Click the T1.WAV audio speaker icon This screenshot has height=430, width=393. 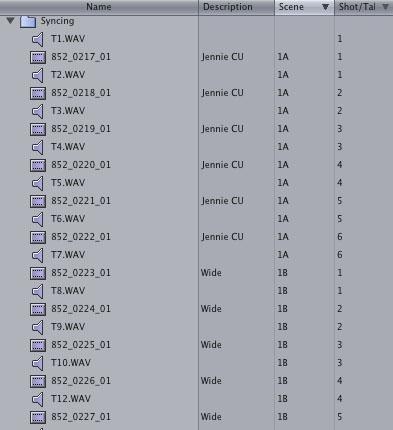click(38, 39)
